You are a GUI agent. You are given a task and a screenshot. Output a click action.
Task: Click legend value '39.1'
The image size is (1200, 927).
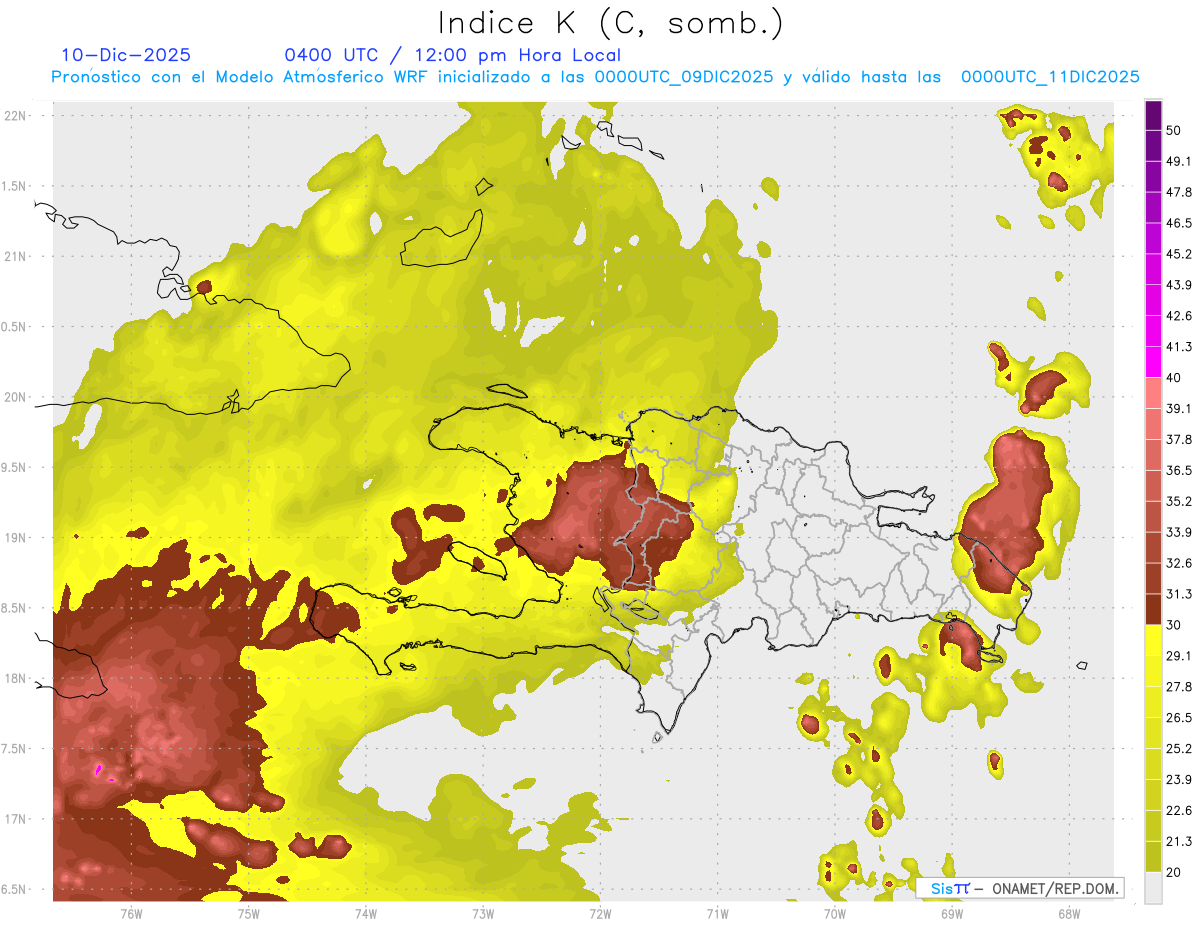pos(1179,408)
